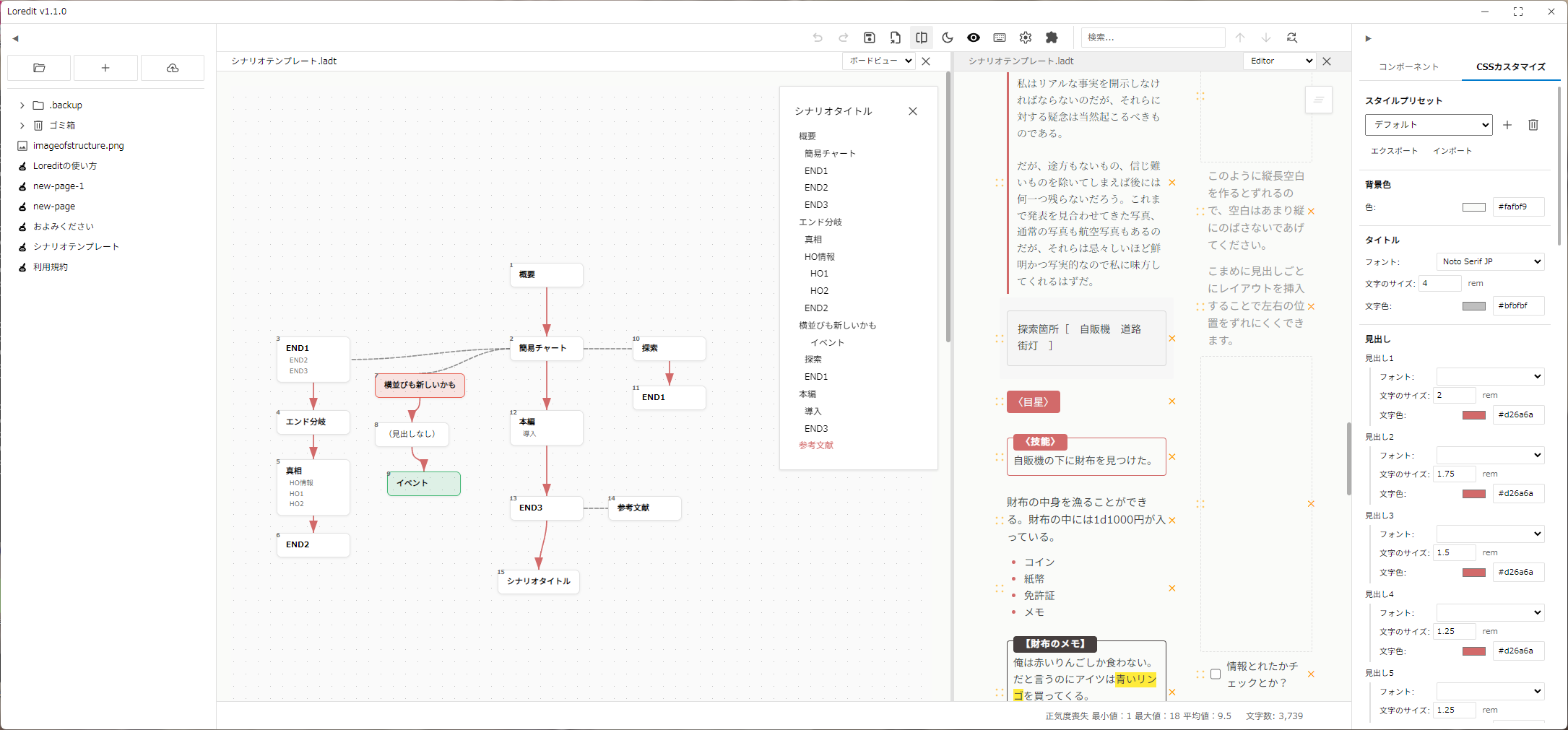Collapse the left sidebar with the arrow

(x=15, y=38)
